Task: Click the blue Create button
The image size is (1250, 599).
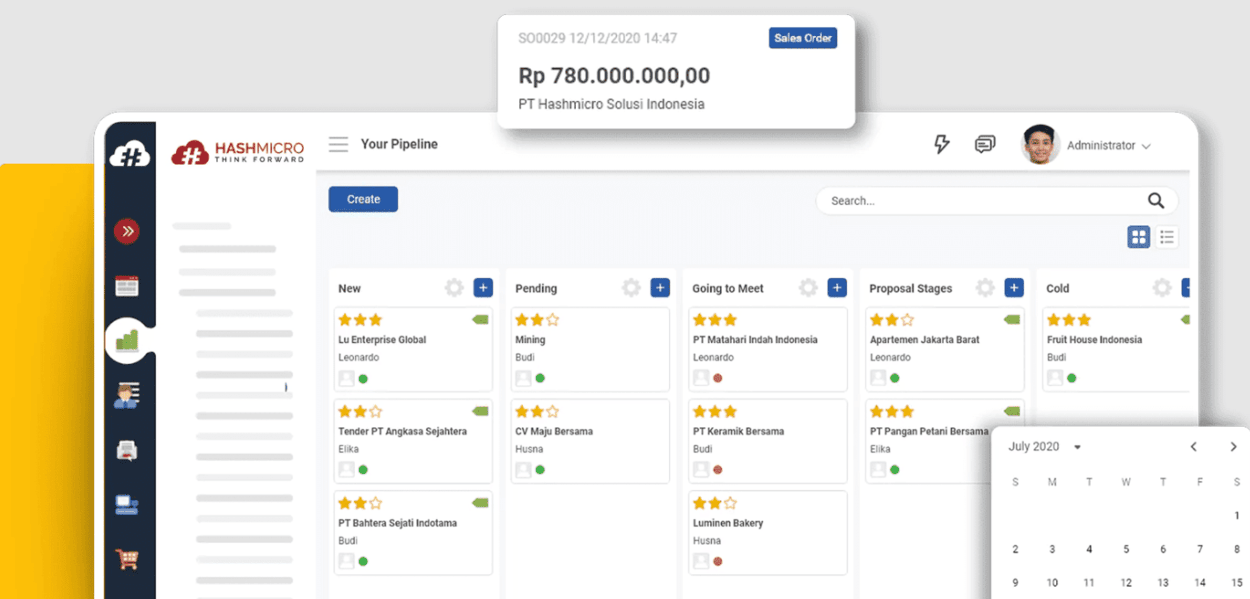Action: (x=363, y=199)
